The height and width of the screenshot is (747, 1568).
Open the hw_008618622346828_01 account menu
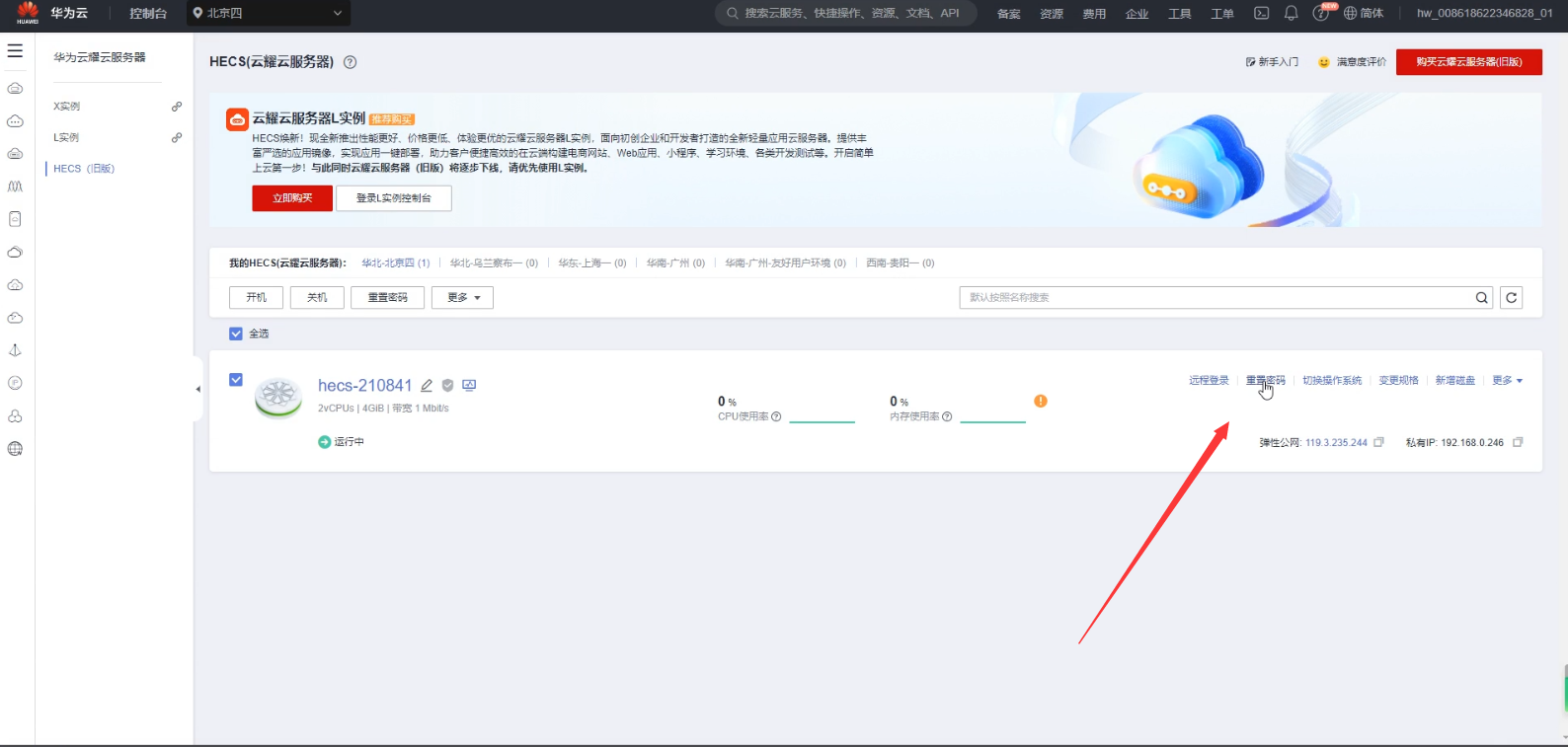point(1484,13)
